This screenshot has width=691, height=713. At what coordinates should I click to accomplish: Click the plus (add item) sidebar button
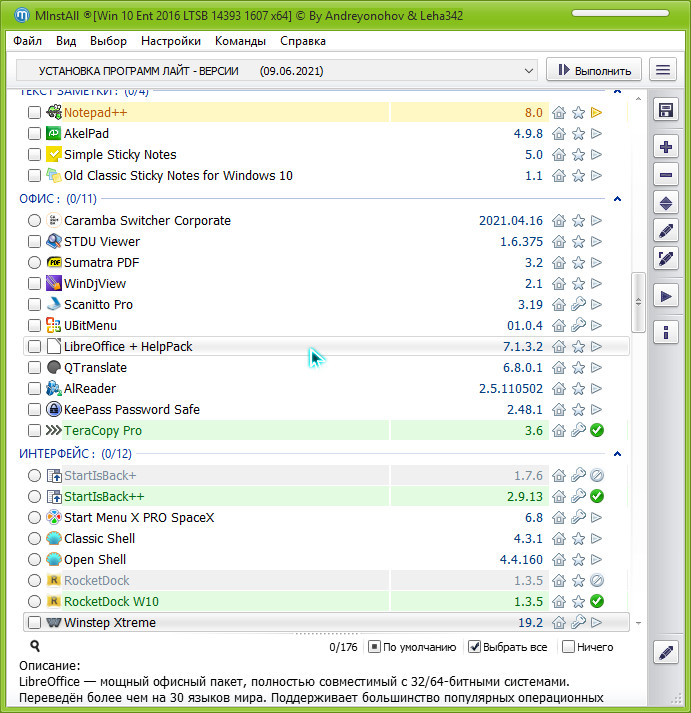pyautogui.click(x=665, y=147)
